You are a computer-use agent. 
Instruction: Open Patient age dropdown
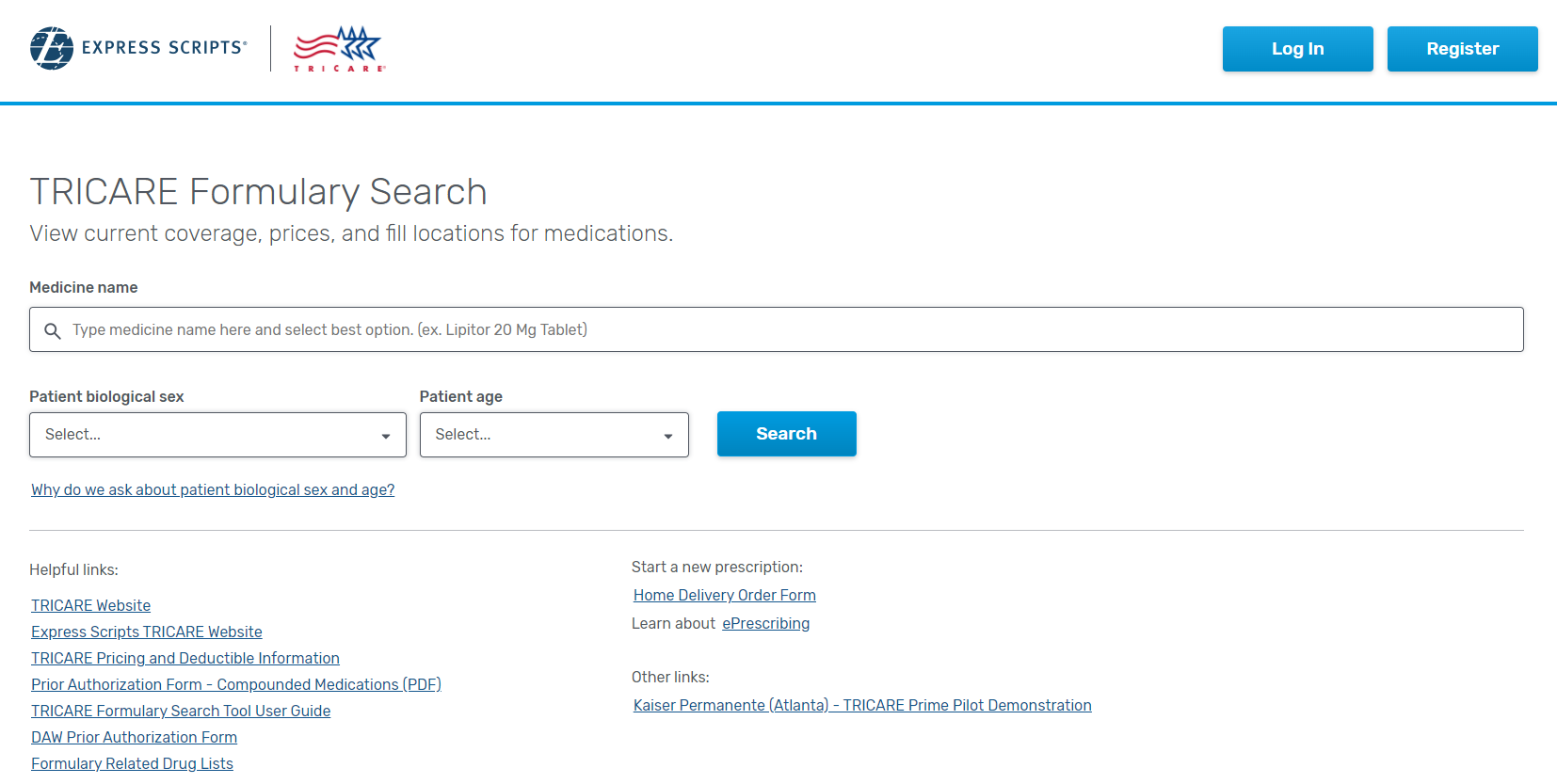point(554,435)
